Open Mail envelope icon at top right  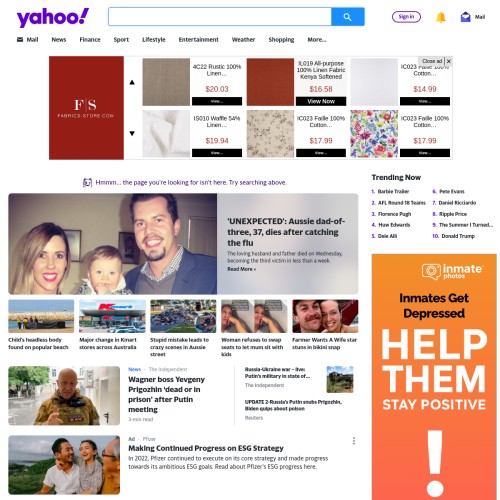pyautogui.click(x=465, y=17)
